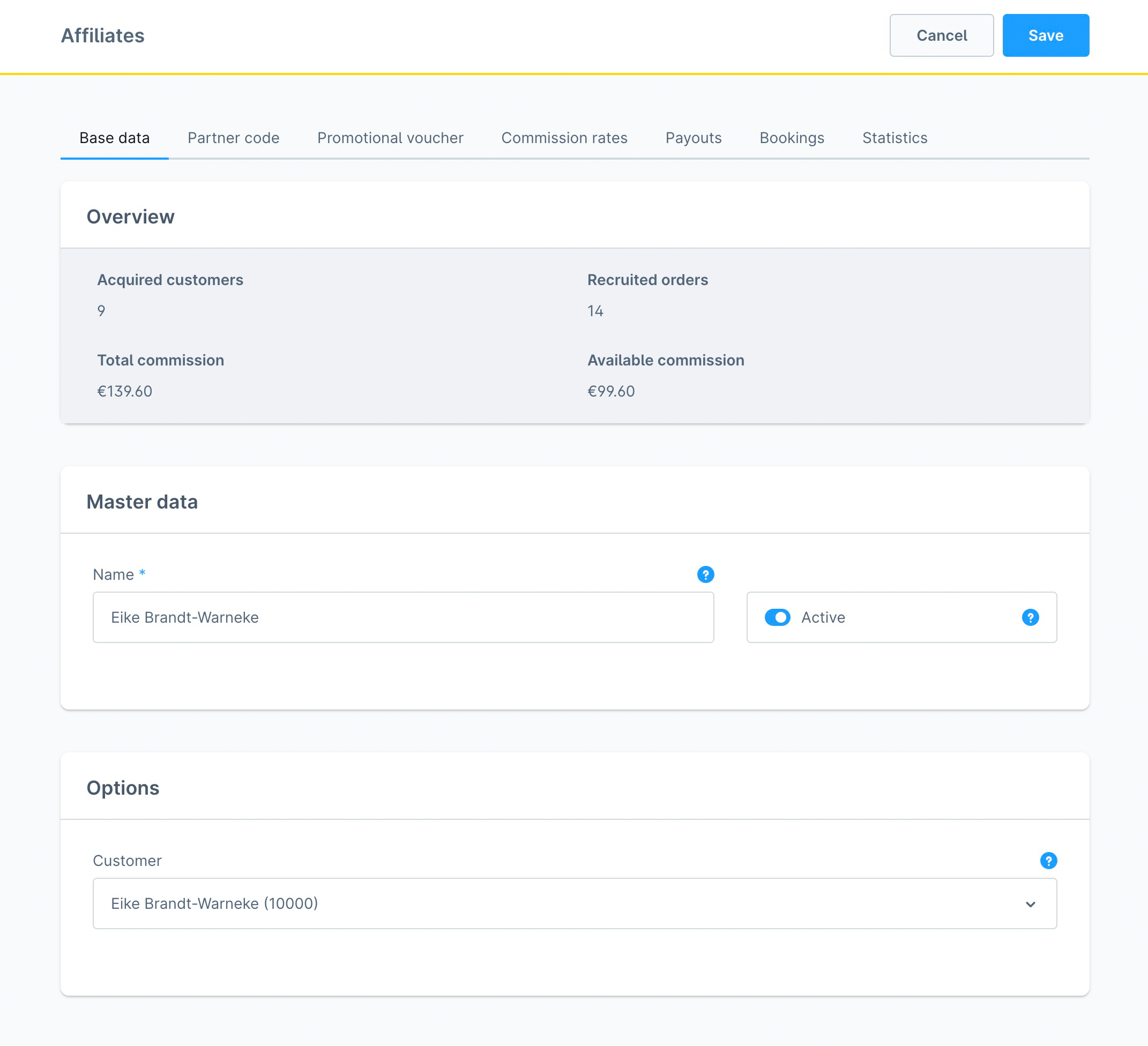Switch to the Base data tab

click(115, 138)
